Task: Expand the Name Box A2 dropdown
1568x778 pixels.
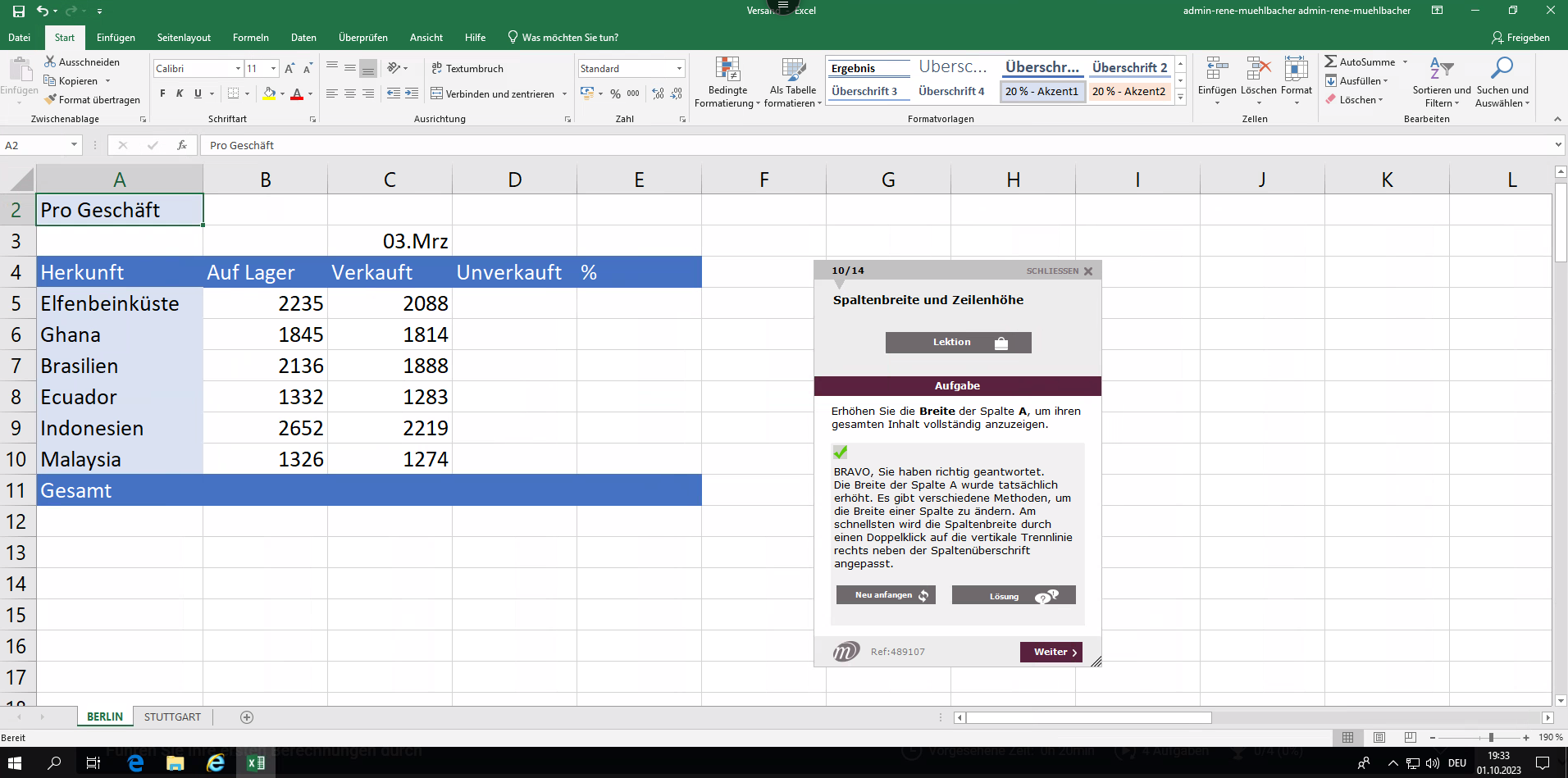Action: [74, 145]
